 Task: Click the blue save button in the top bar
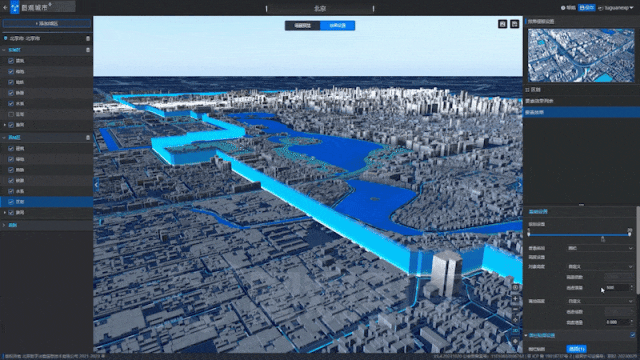pyautogui.click(x=586, y=8)
